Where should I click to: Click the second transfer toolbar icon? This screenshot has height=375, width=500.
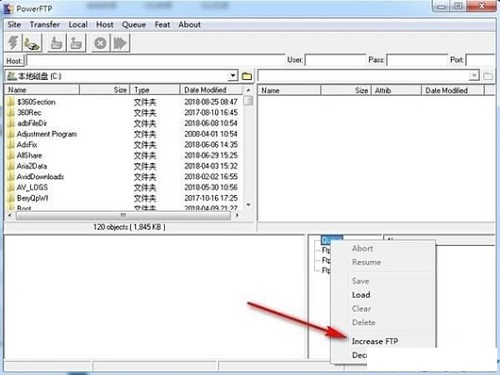click(x=76, y=43)
